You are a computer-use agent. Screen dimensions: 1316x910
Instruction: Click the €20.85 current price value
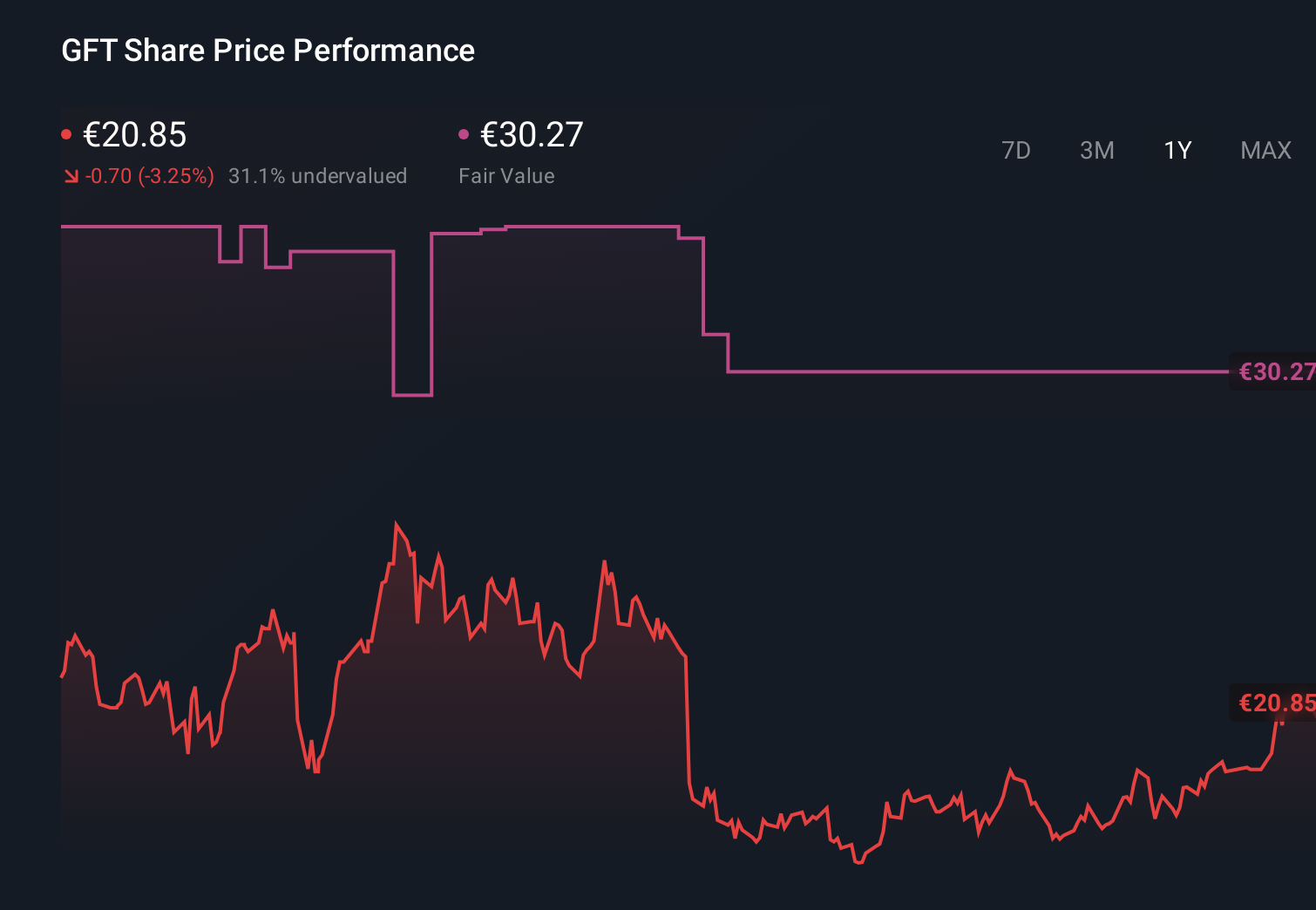(x=135, y=134)
